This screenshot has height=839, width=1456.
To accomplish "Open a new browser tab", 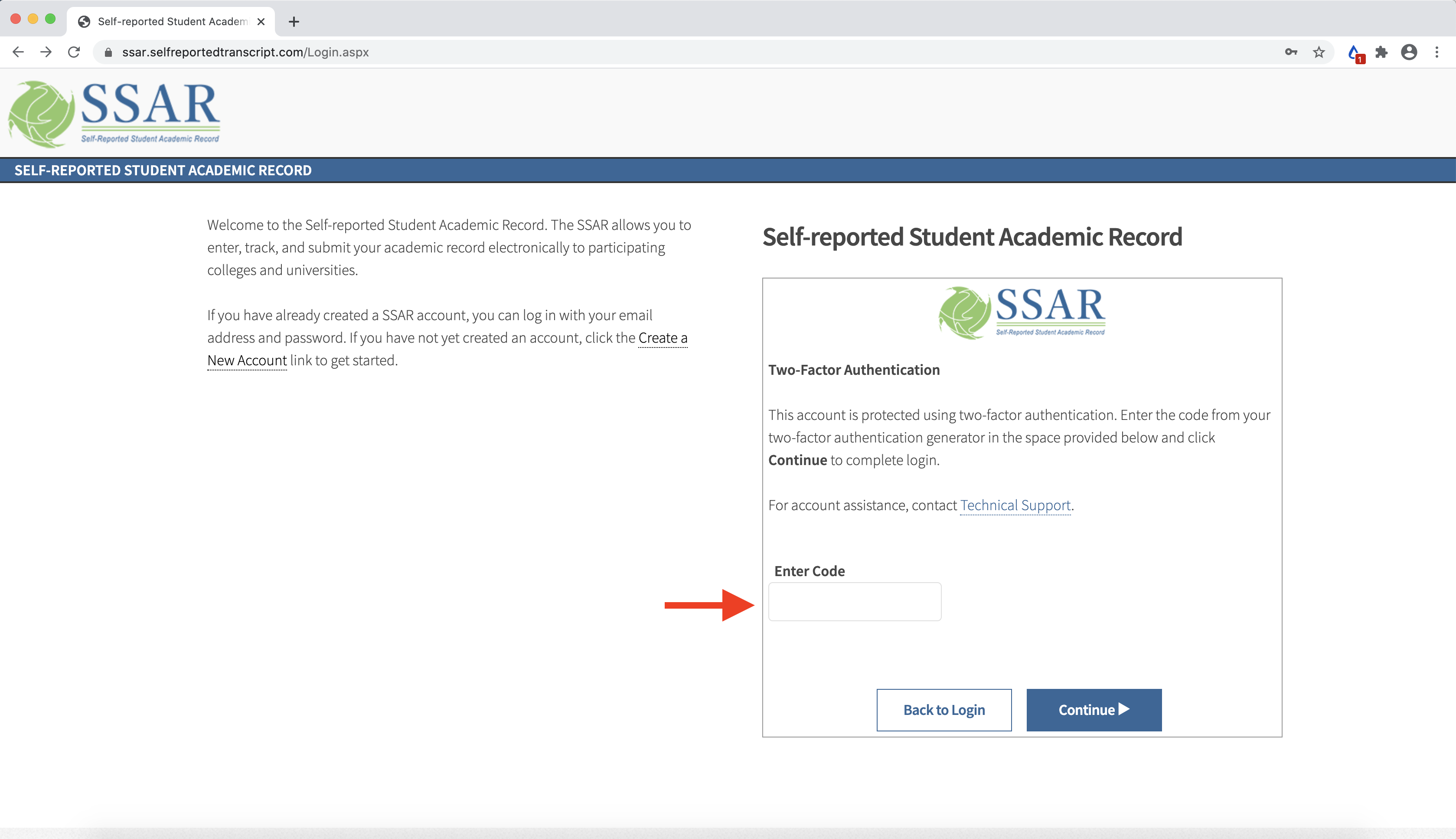I will pyautogui.click(x=294, y=21).
